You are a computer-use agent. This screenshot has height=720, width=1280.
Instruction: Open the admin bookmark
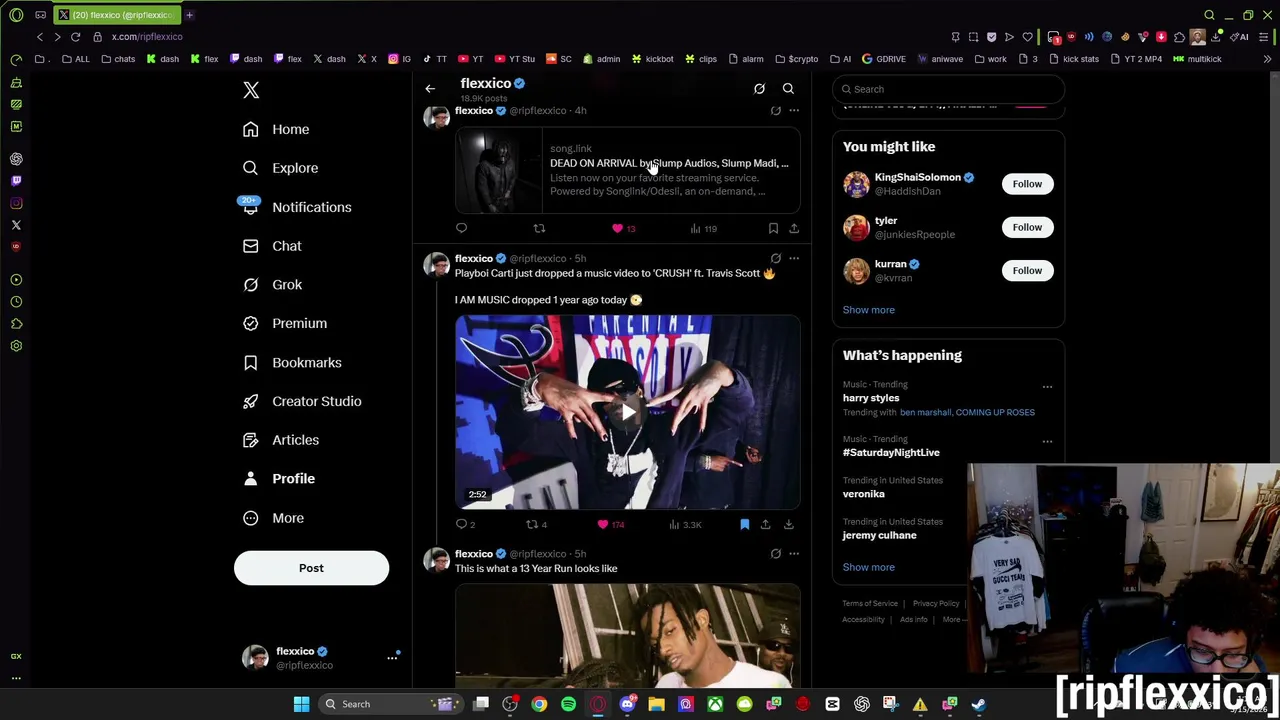point(601,59)
